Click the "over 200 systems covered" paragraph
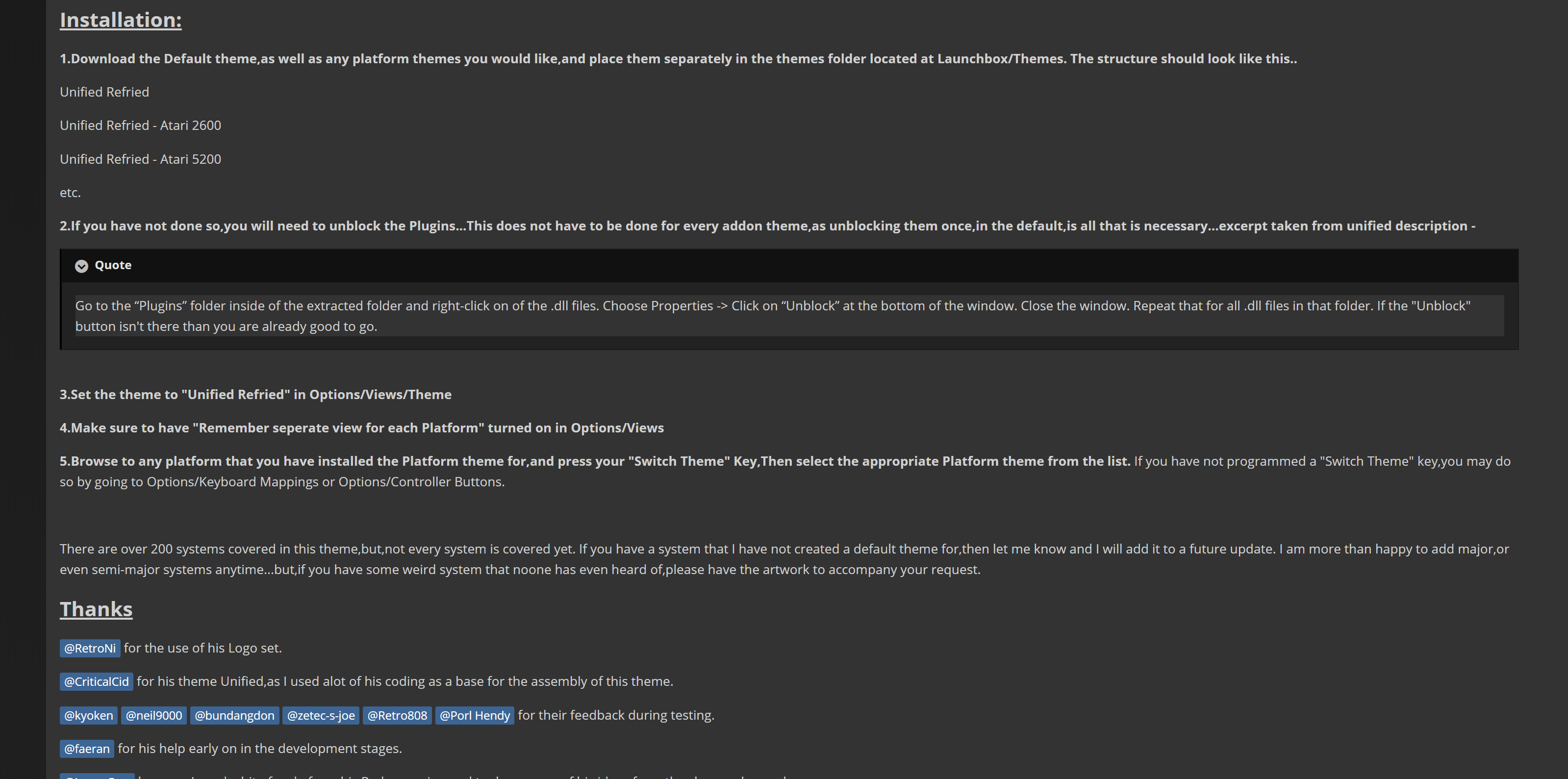 tap(784, 559)
